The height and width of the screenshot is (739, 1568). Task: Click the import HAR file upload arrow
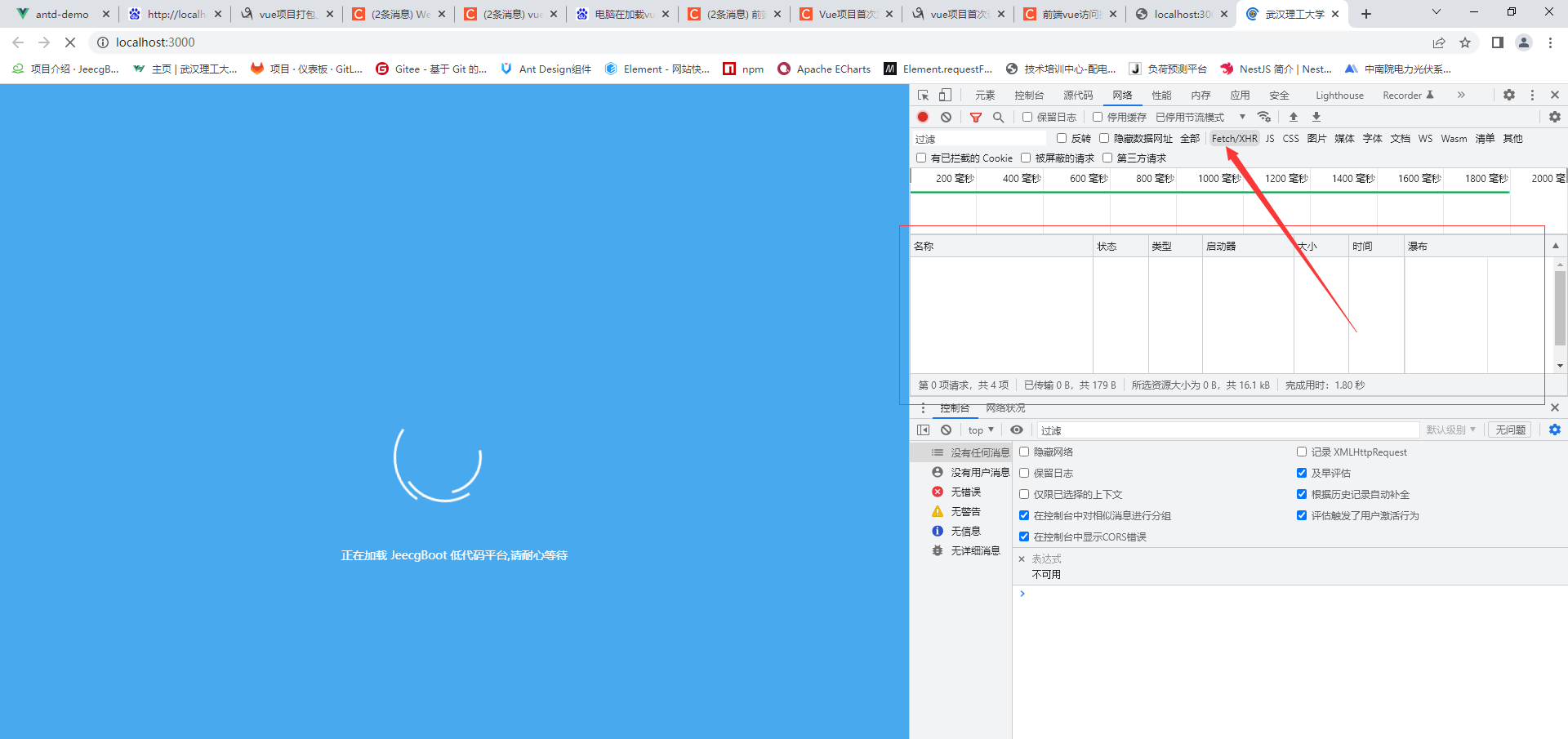click(x=1294, y=117)
